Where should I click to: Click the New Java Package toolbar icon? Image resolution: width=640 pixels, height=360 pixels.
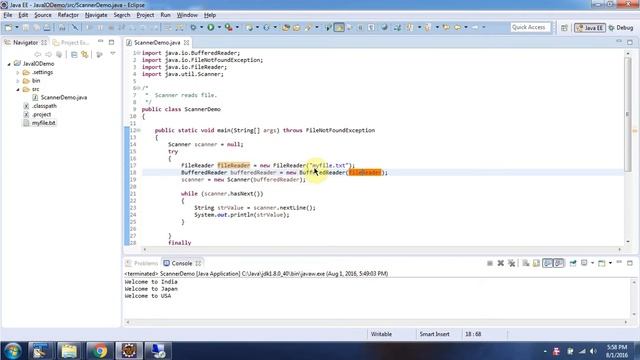(x=249, y=27)
